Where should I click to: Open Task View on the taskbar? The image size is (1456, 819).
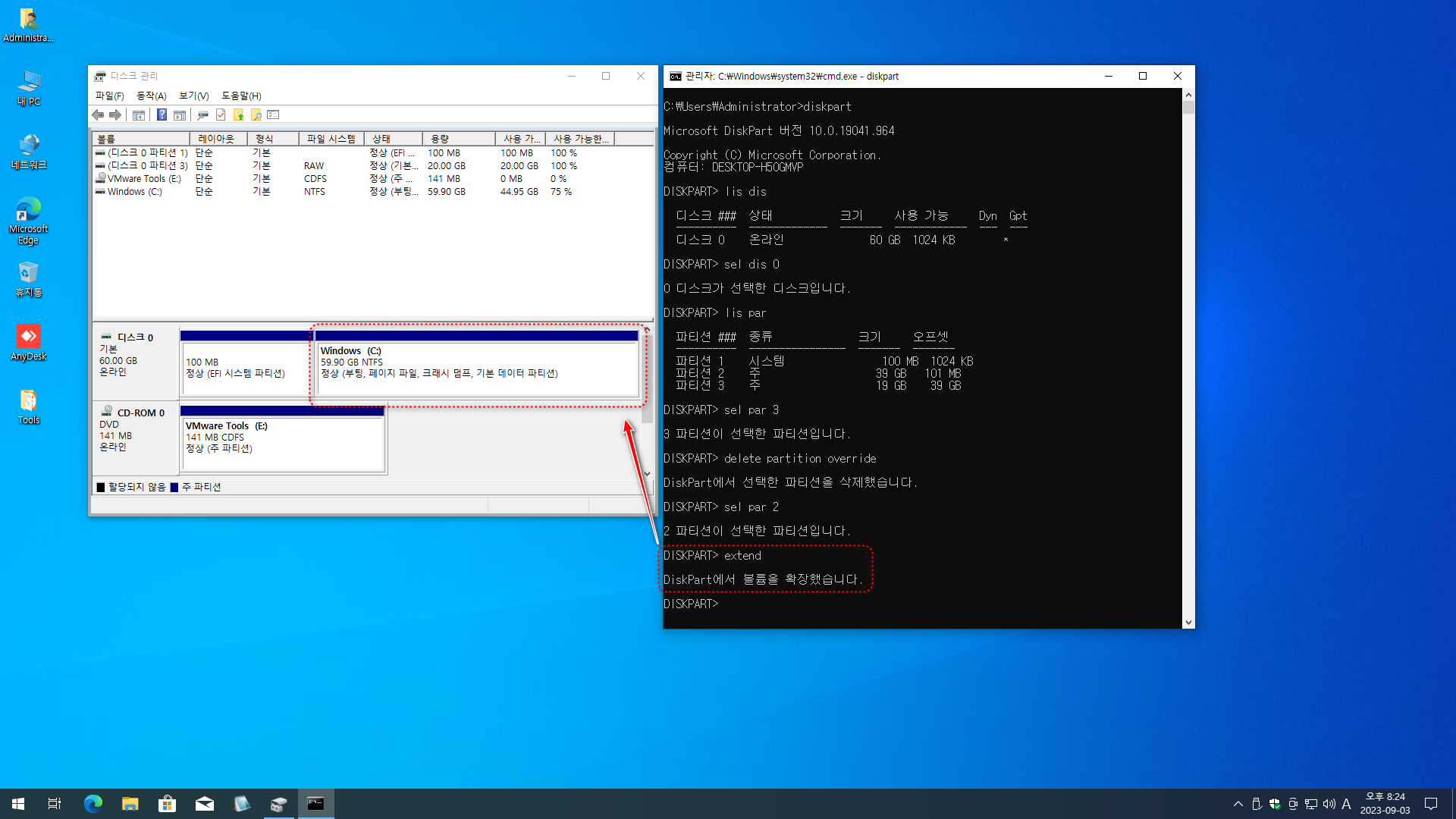[x=55, y=804]
